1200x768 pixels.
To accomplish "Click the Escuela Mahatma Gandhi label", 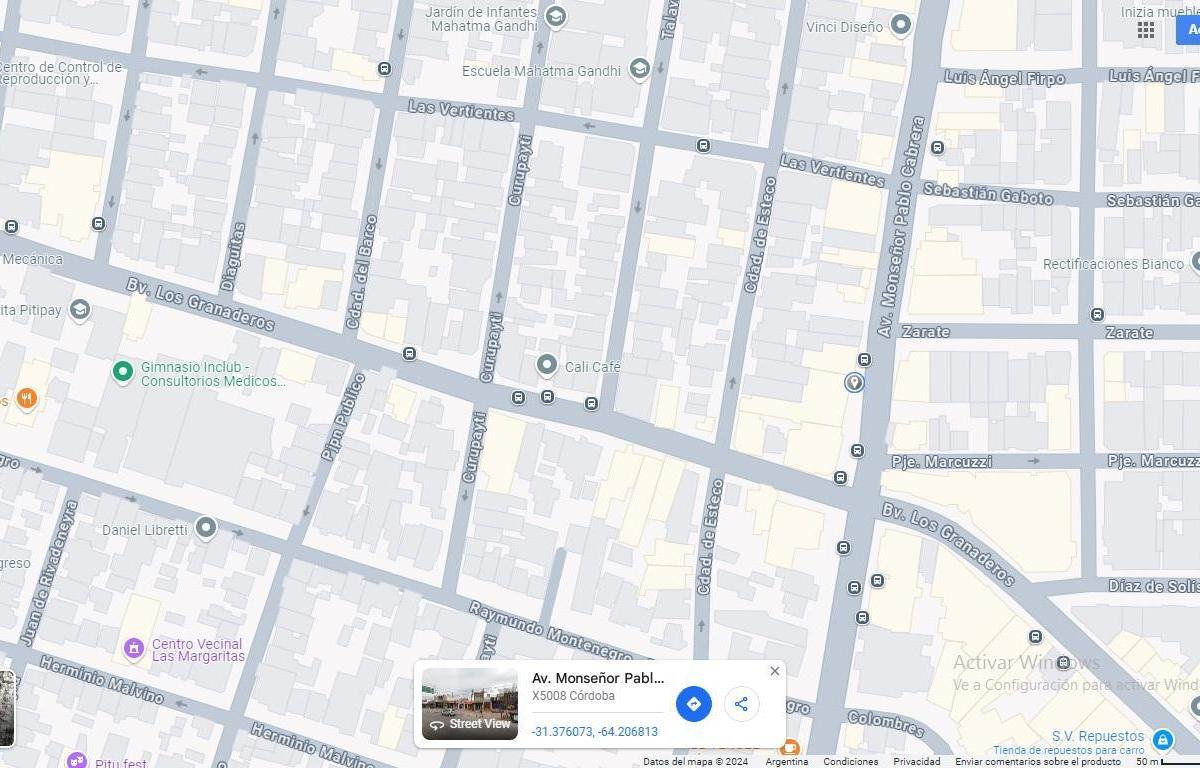I will pos(541,71).
